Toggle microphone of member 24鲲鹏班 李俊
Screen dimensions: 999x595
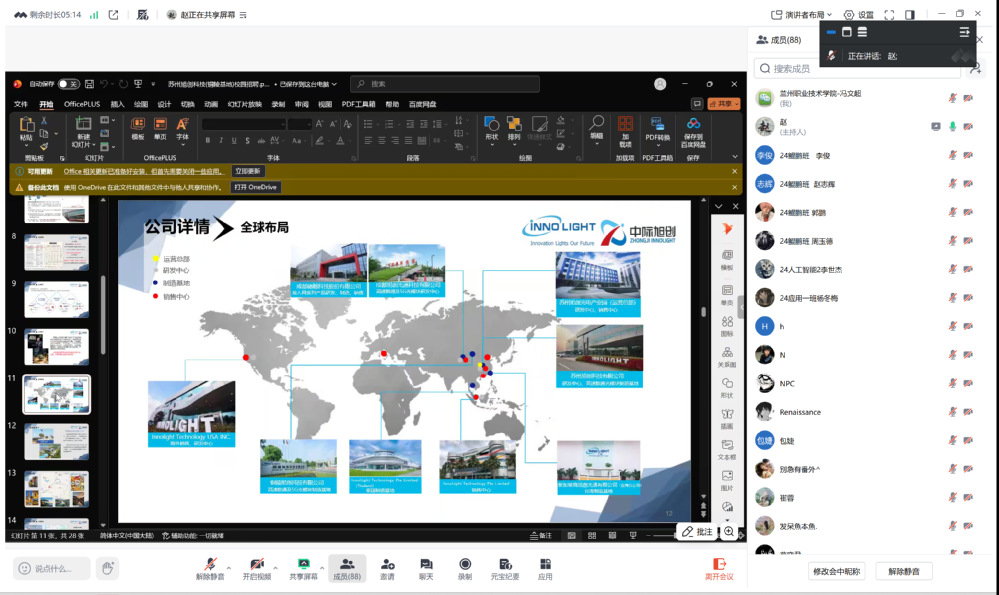point(952,155)
